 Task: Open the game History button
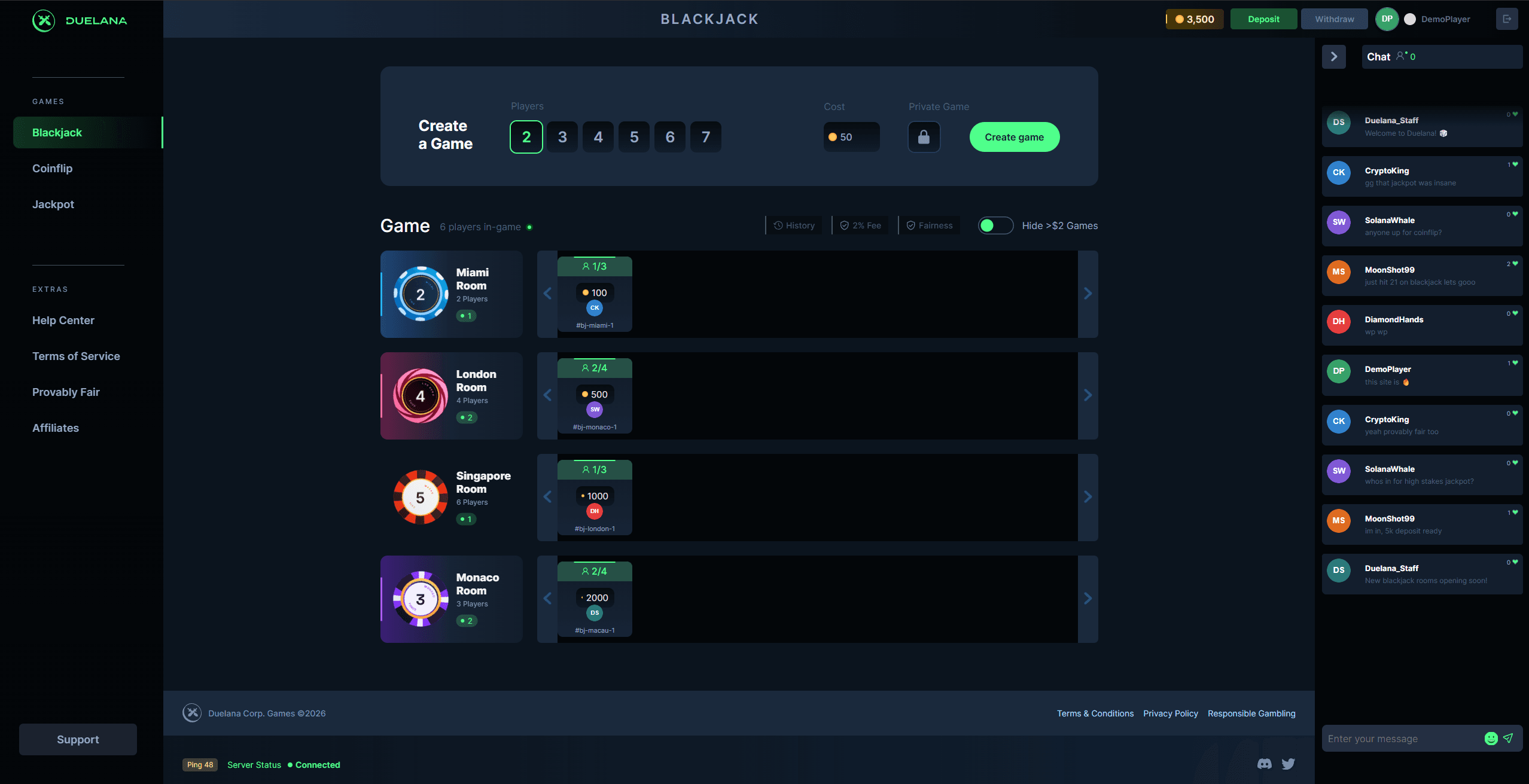click(x=794, y=225)
